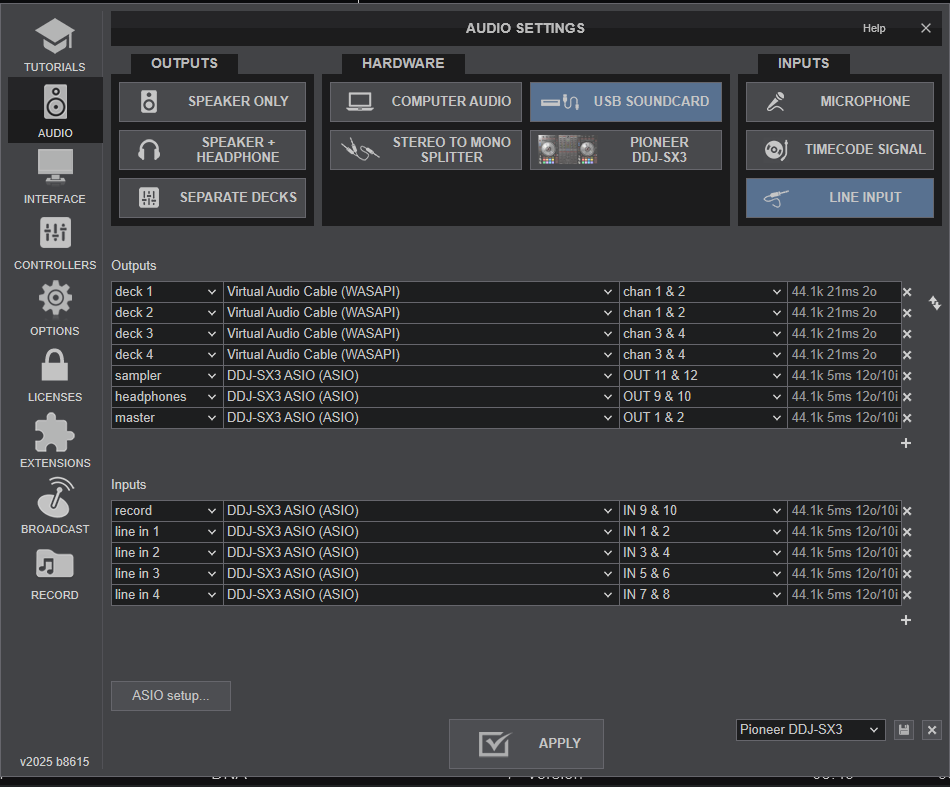The image size is (950, 787).
Task: Remove the deck 4 output row
Action: coord(907,355)
